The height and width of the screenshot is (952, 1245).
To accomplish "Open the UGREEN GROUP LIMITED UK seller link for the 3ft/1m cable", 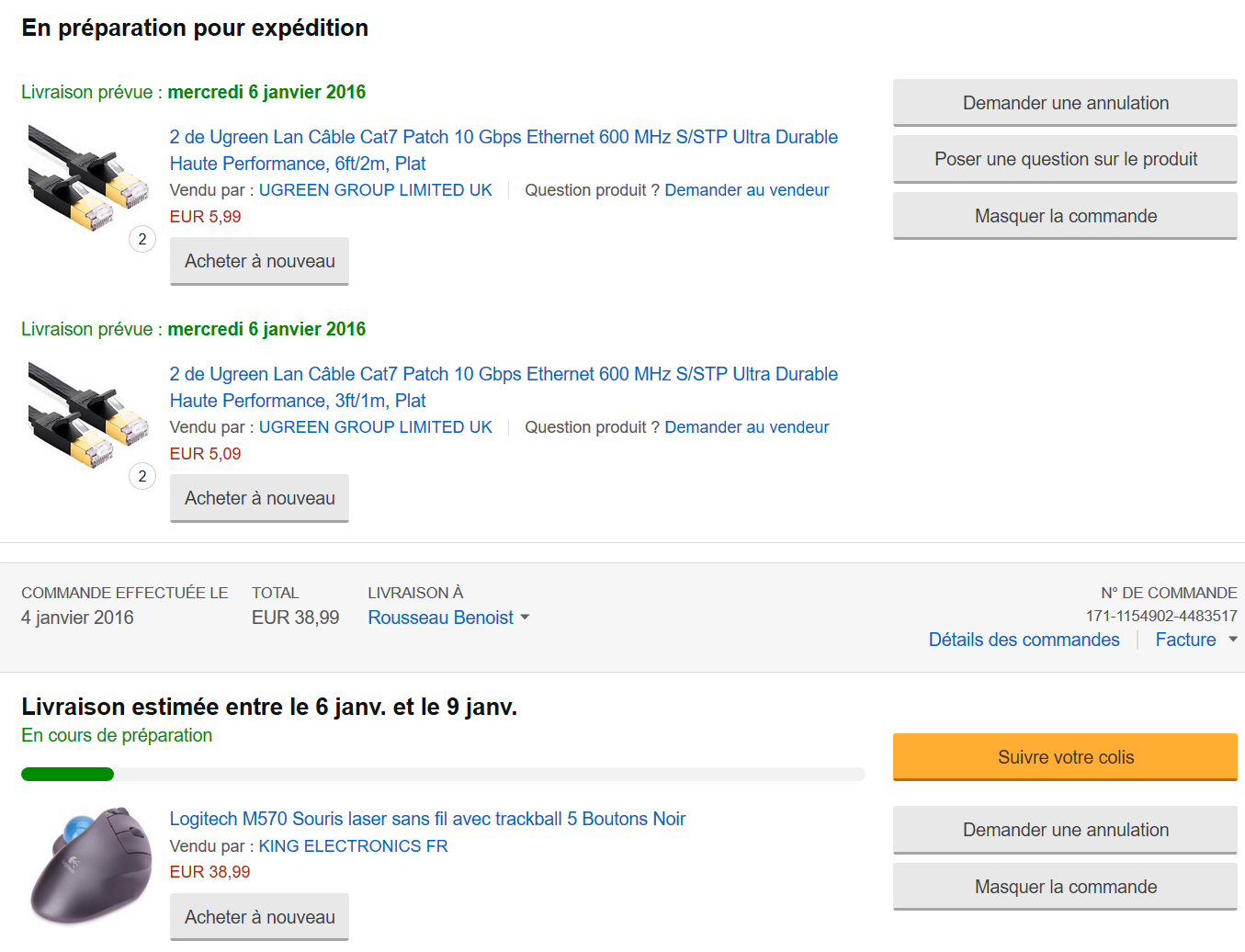I will pos(375,427).
